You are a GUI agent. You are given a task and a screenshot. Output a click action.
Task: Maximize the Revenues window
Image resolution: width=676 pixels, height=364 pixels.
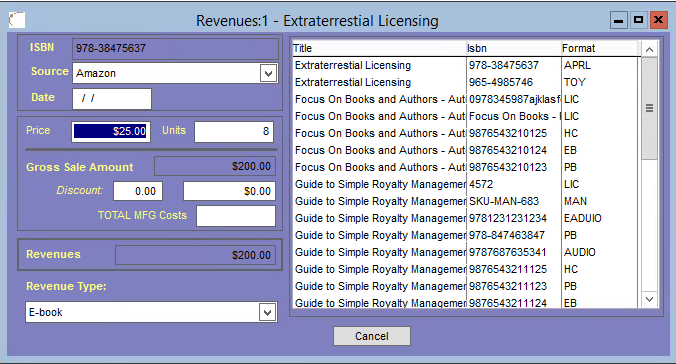pos(638,20)
